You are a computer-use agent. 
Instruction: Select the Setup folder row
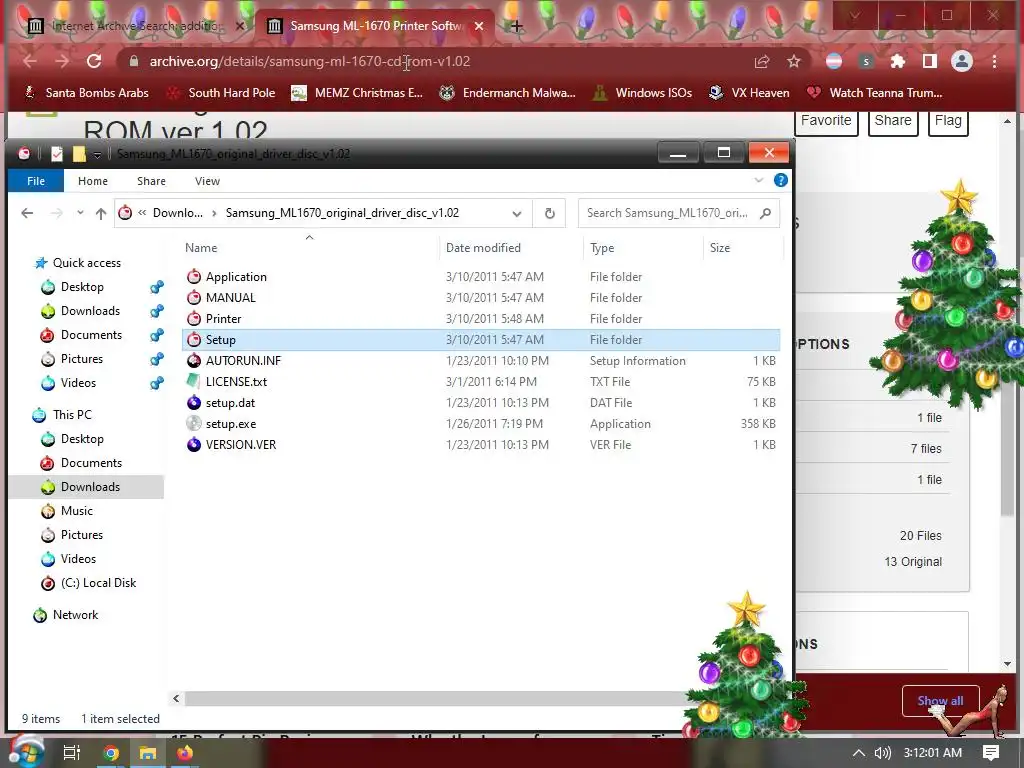point(481,340)
